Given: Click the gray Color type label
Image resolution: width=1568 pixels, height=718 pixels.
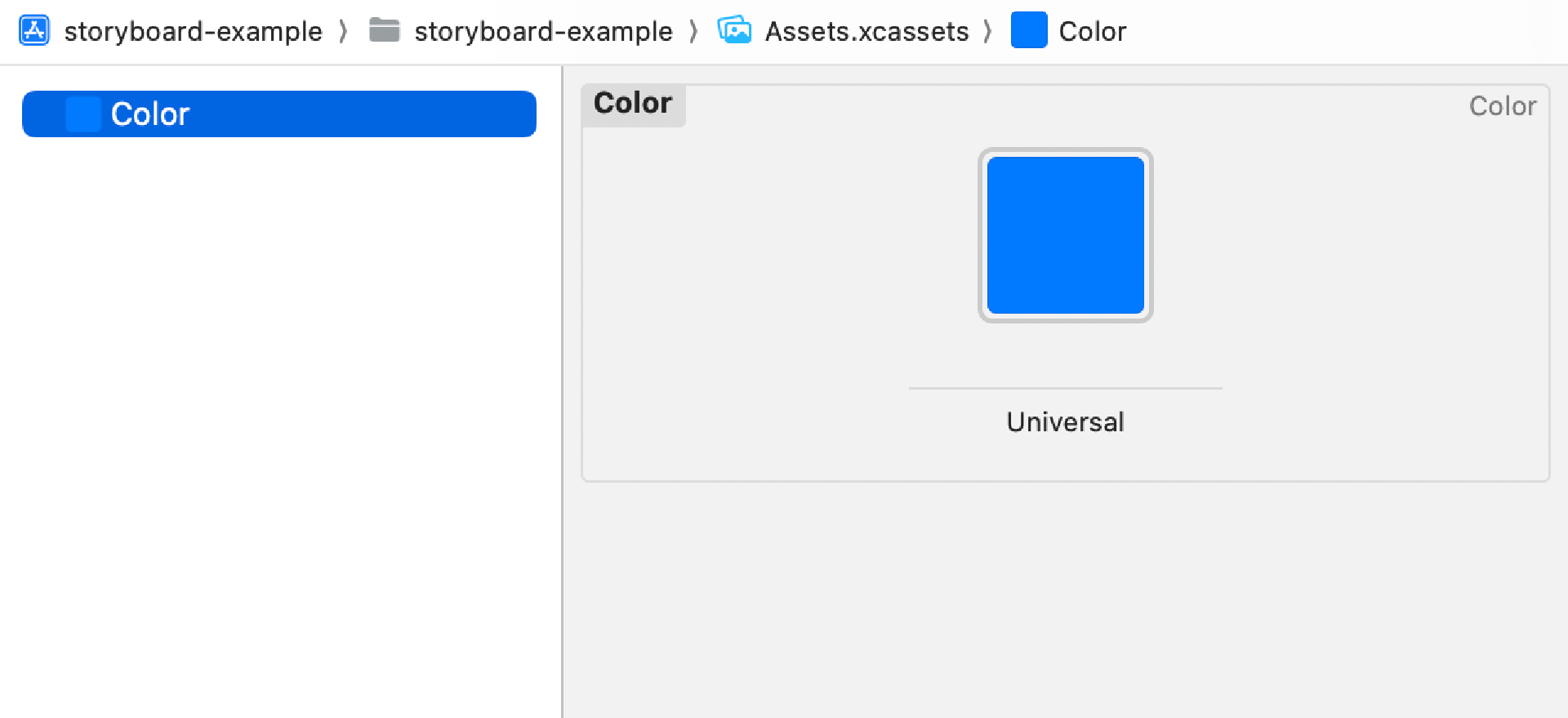Looking at the screenshot, I should click(1503, 106).
